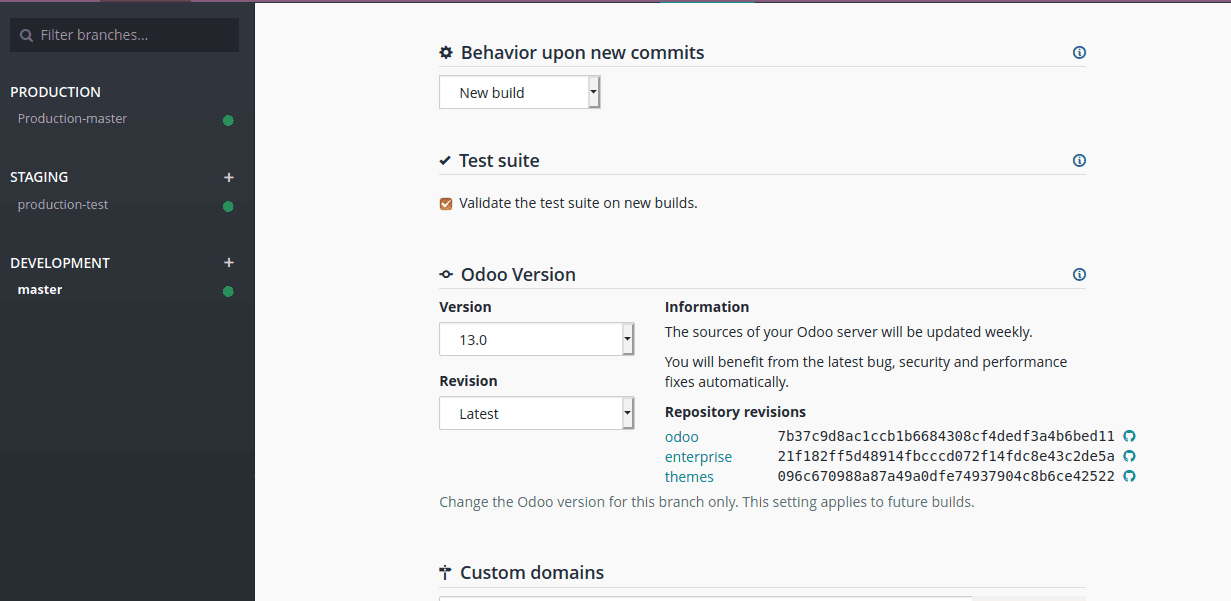The image size is (1231, 601).
Task: Add a new development branch with plus
Action: click(229, 263)
